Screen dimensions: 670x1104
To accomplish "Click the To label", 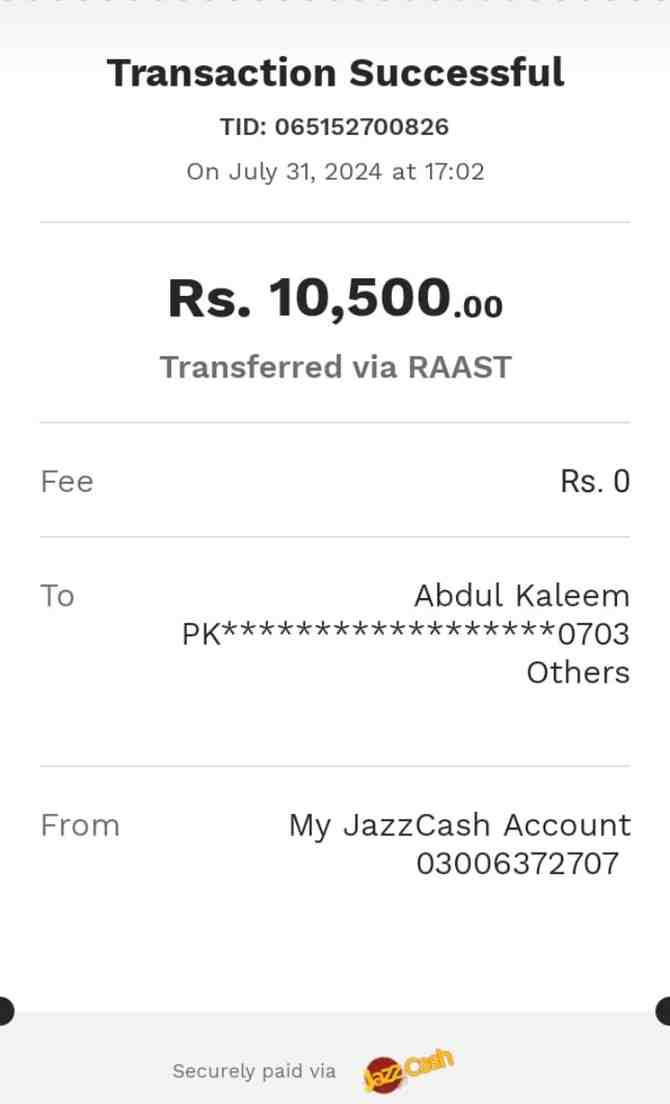I will click(x=58, y=596).
